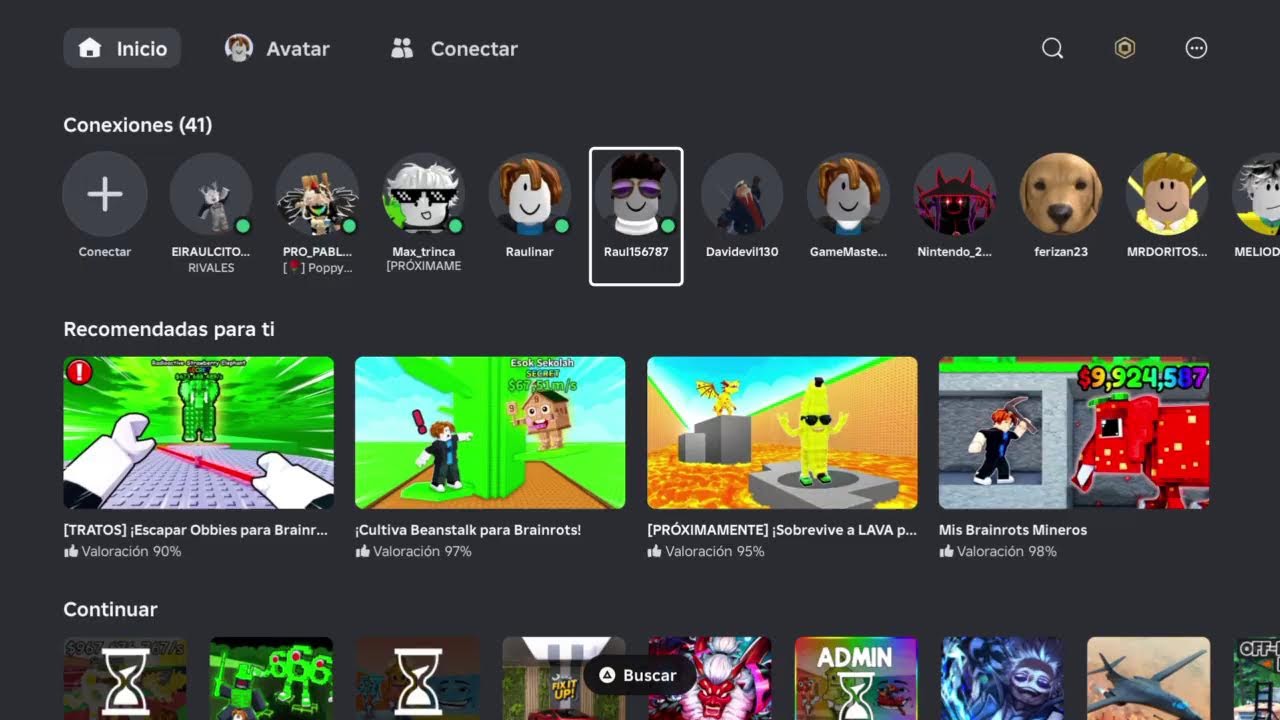The width and height of the screenshot is (1280, 720).
Task: Open ElRAULCITO friend avatar
Action: 211,194
